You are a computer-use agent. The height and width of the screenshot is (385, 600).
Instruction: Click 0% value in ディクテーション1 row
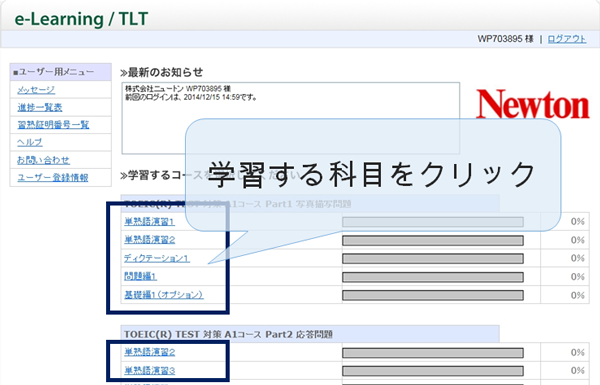click(577, 258)
